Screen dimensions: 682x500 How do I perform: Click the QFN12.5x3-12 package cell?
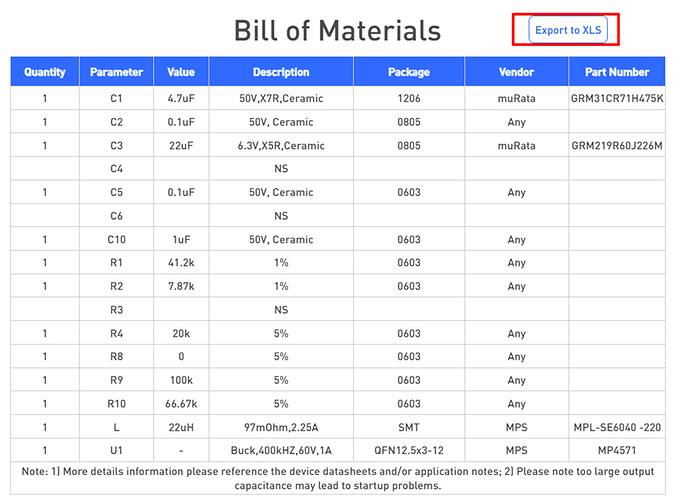click(x=408, y=450)
